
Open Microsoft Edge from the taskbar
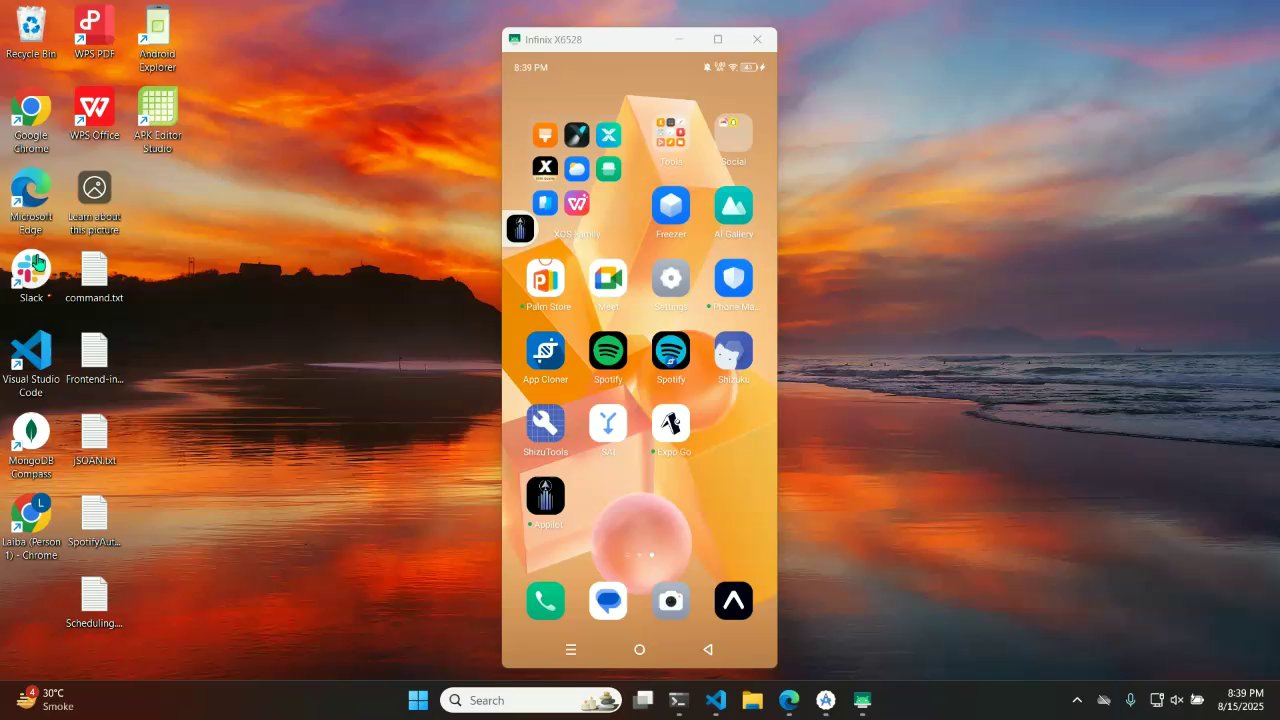(789, 700)
